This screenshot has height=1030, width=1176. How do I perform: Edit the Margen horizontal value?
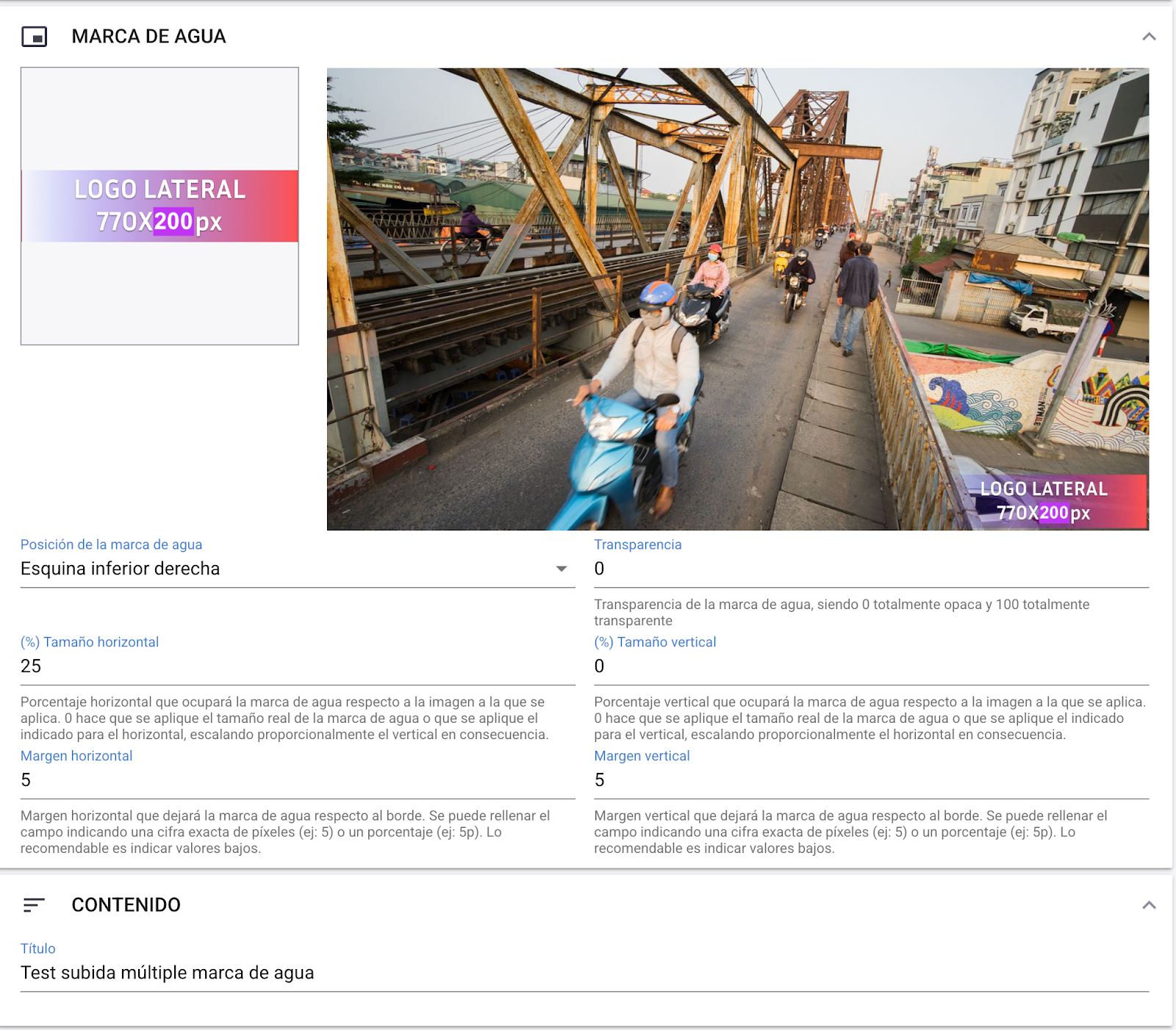[x=220, y=779]
